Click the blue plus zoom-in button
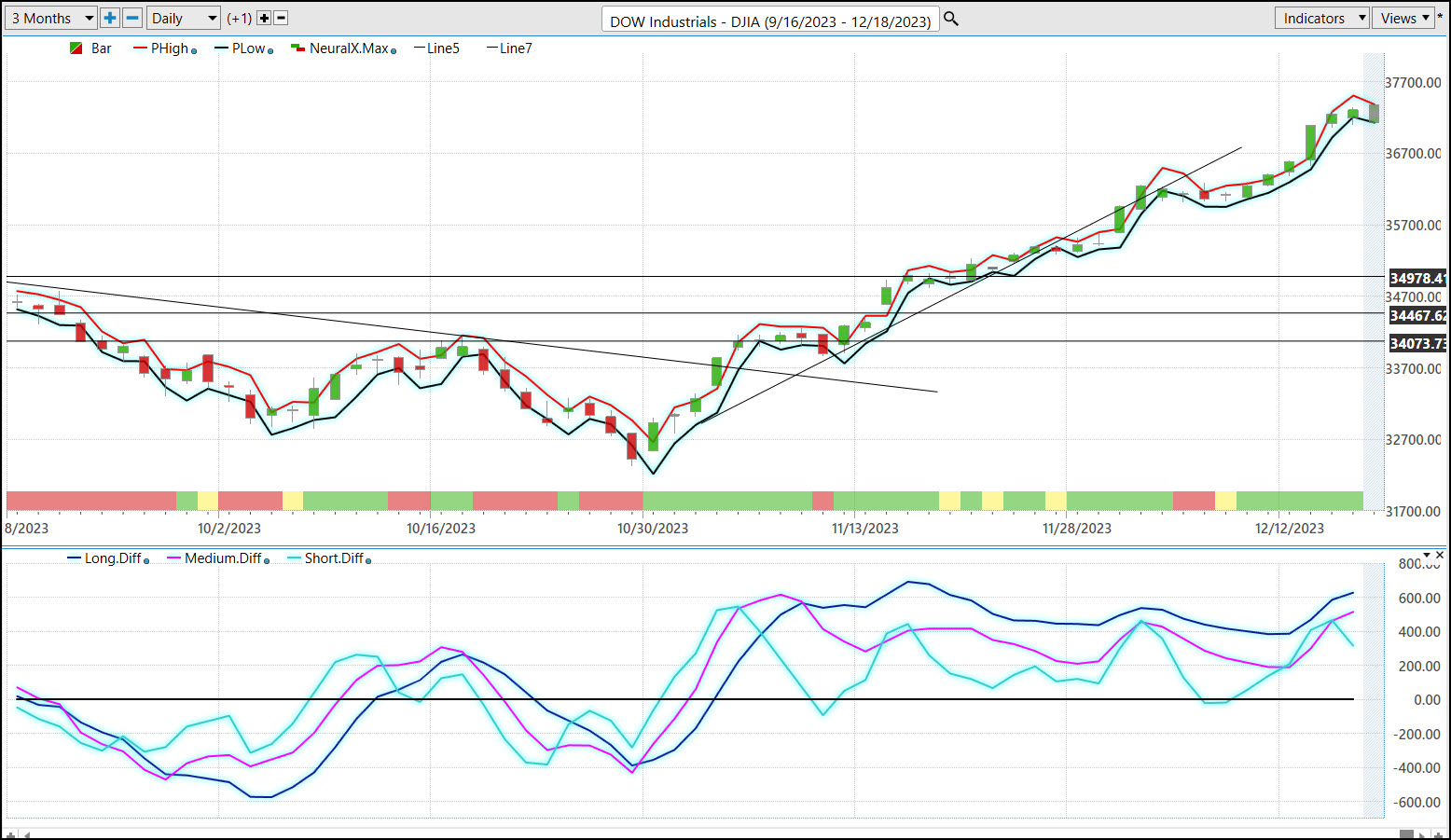This screenshot has width=1451, height=840. (x=110, y=18)
